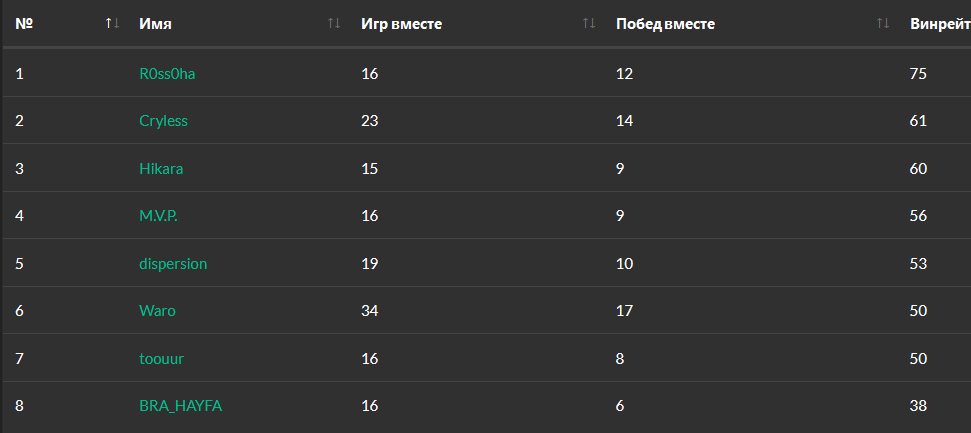Visit Hikara player page
Viewport: 971px width, 433px height.
(x=161, y=168)
